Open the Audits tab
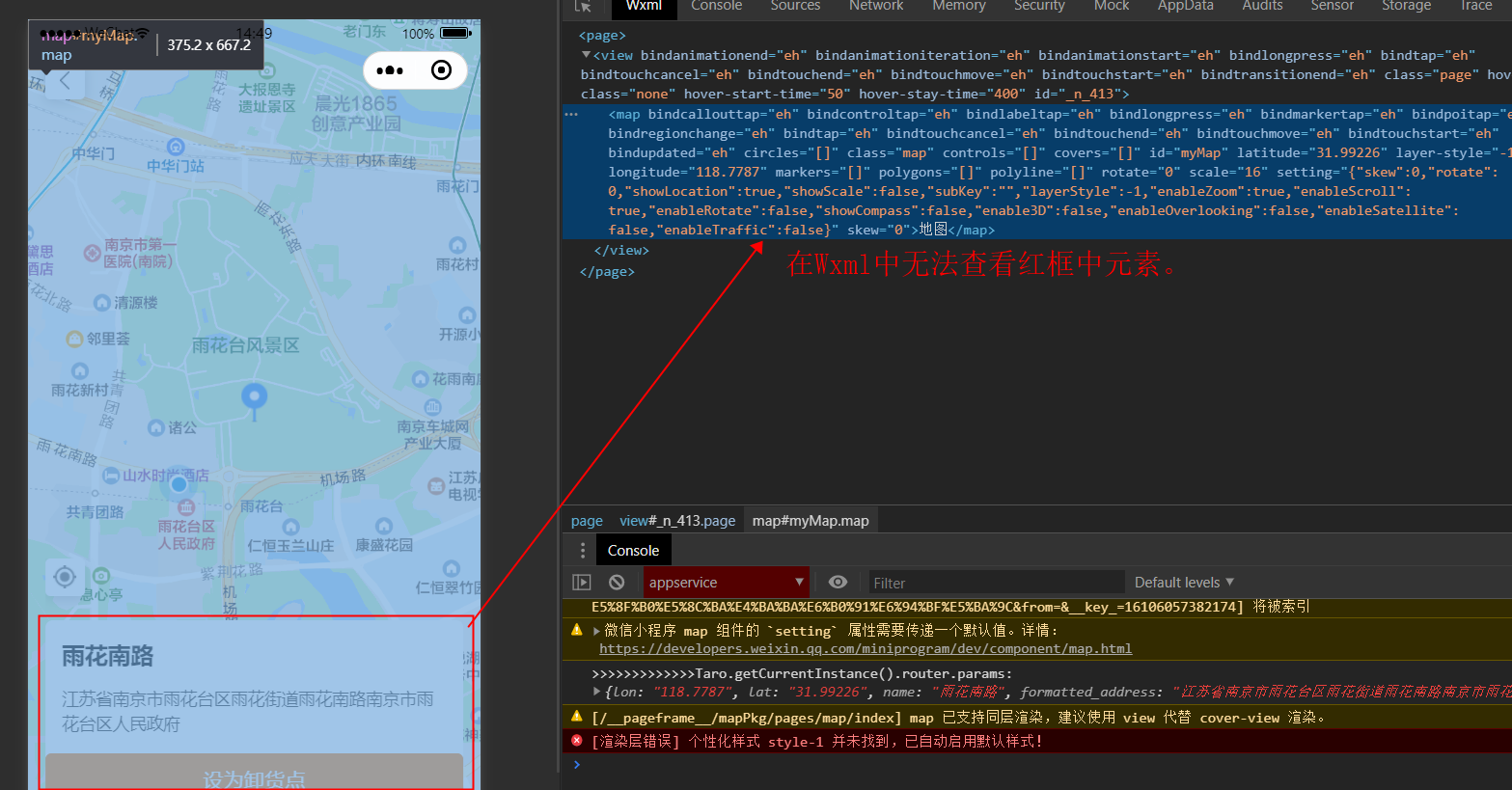The width and height of the screenshot is (1512, 790). point(1262,6)
